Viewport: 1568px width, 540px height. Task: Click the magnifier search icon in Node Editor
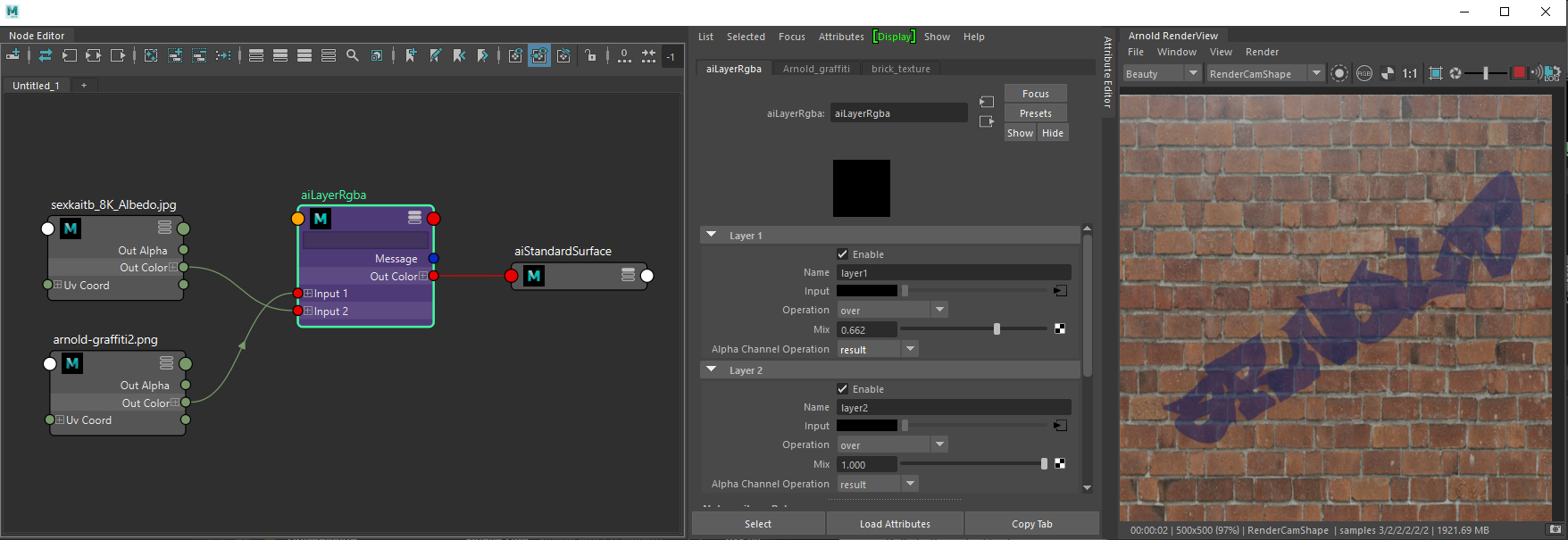[x=353, y=55]
